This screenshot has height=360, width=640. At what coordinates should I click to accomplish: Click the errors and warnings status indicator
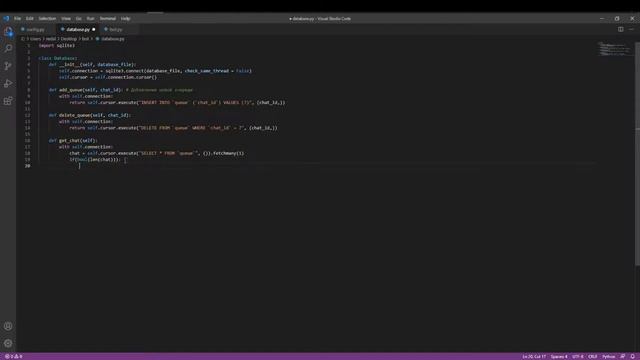(13, 356)
